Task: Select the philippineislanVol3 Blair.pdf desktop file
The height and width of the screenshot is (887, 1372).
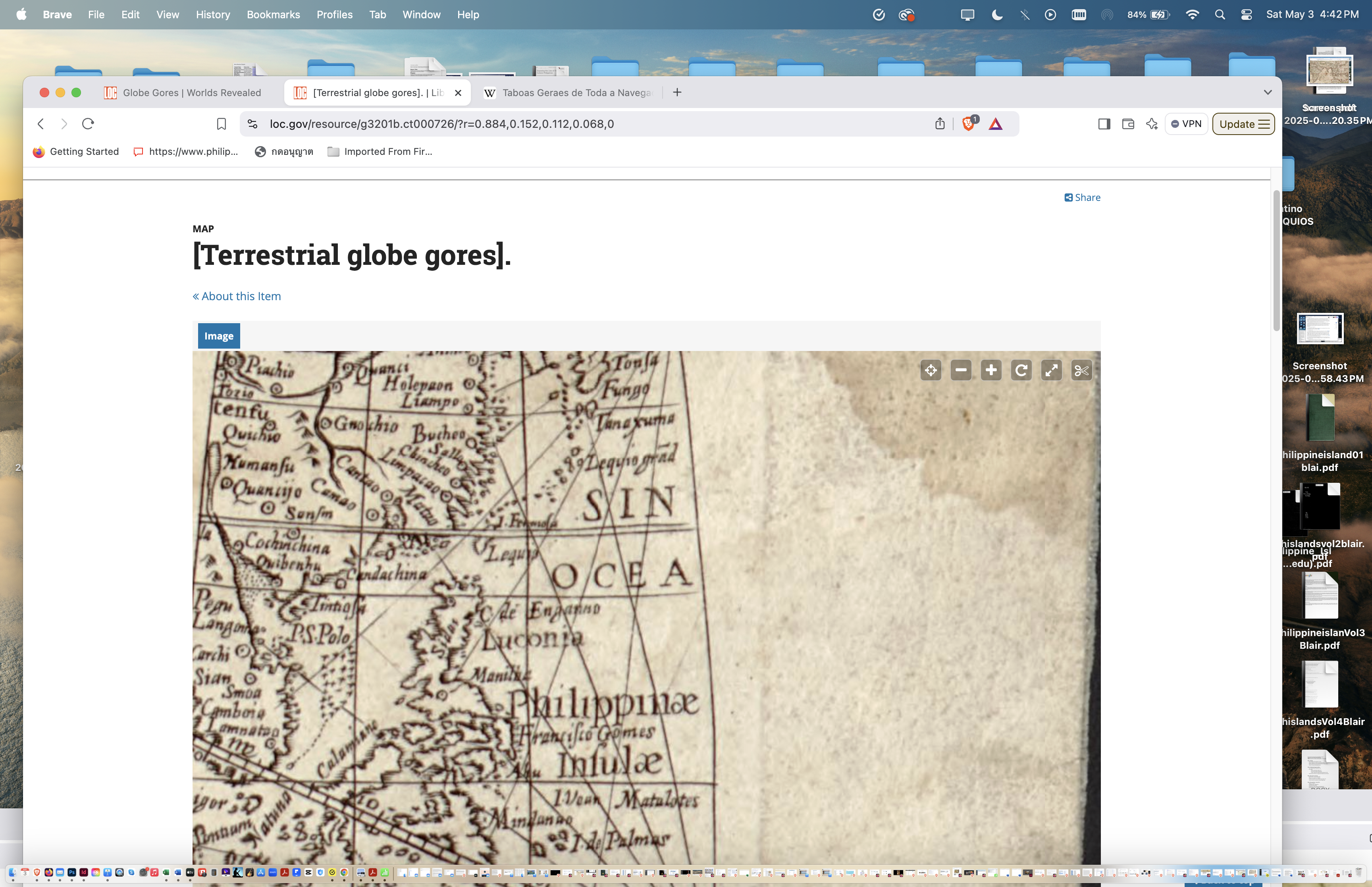Action: point(1320,611)
